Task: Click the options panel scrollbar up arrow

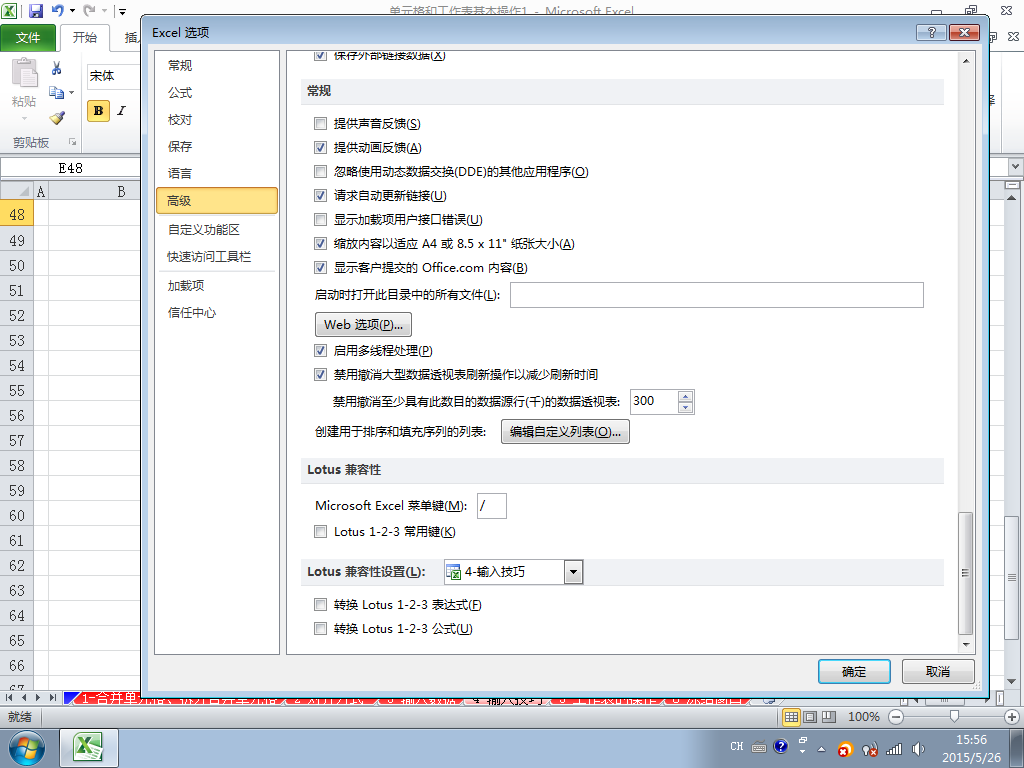Action: pos(965,61)
